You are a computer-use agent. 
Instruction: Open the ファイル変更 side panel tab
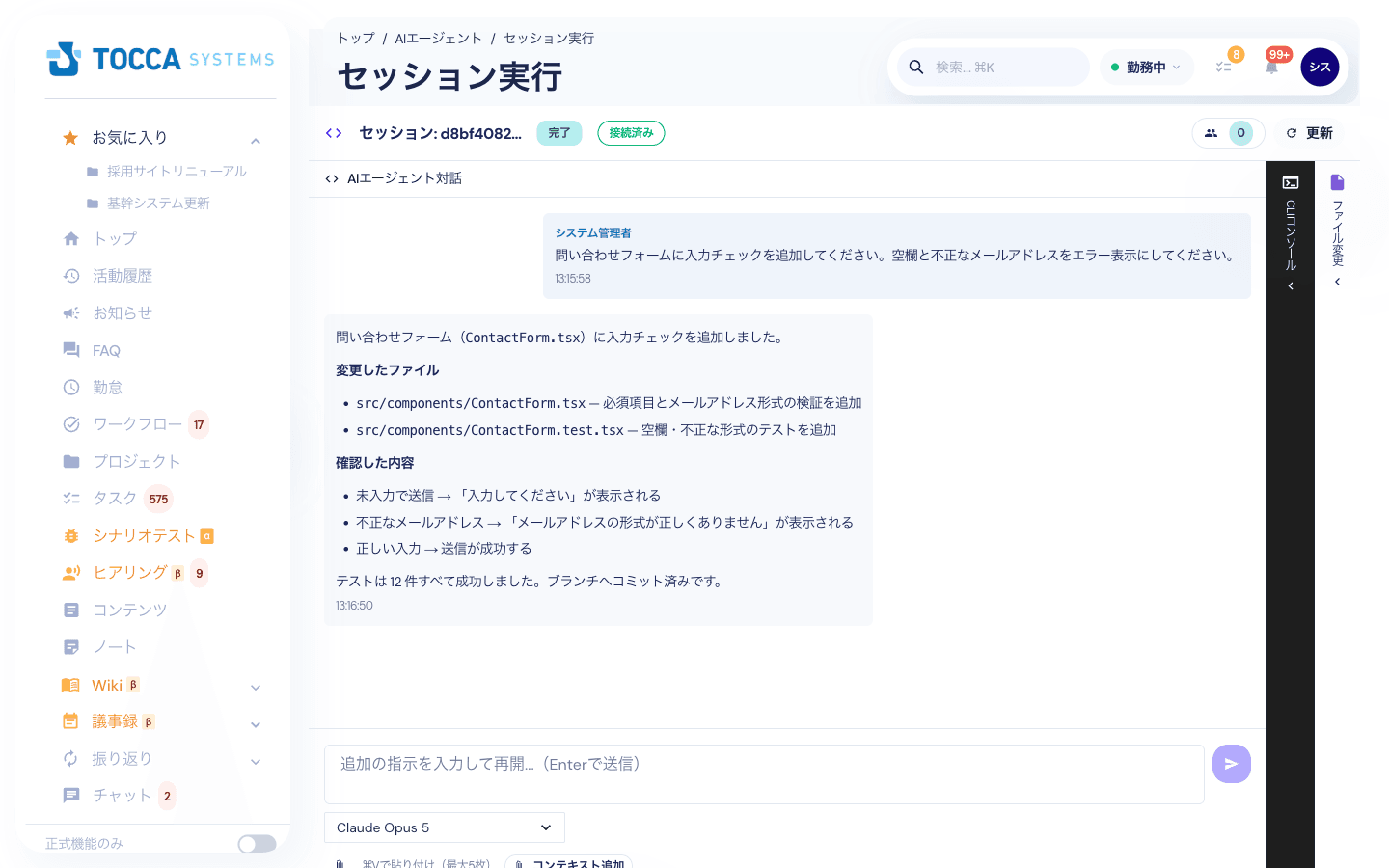[x=1338, y=234]
